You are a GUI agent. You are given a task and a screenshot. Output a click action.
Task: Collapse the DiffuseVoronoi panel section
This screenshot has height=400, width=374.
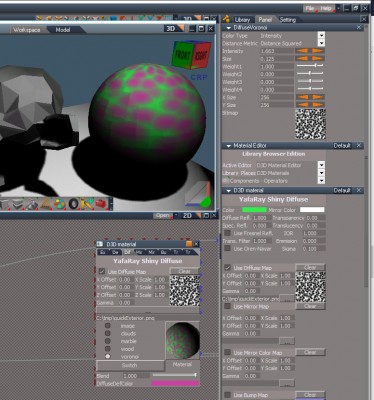(229, 28)
